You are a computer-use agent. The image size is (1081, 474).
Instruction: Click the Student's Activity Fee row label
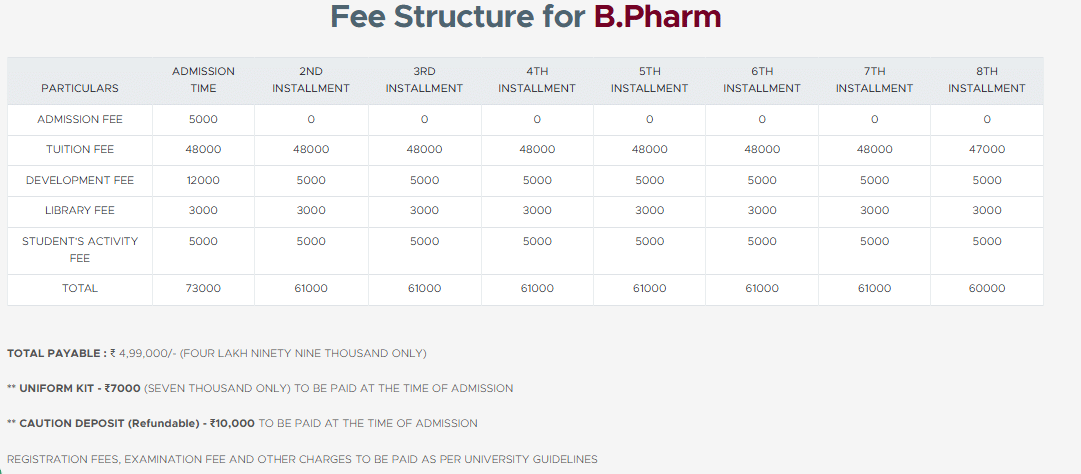click(x=80, y=249)
